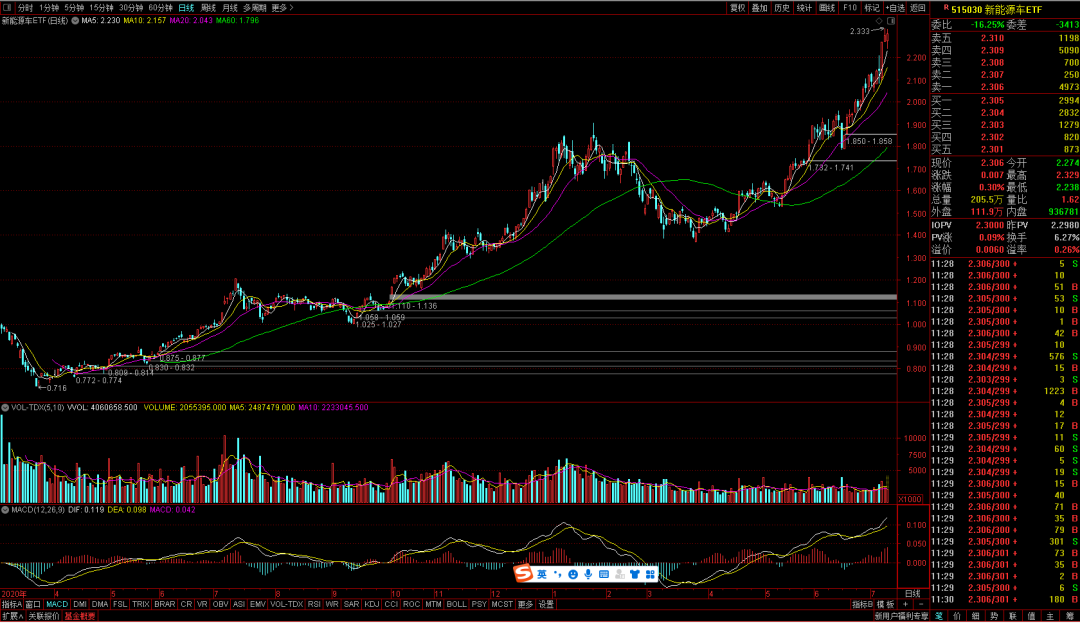This screenshot has height=623, width=1080.
Task: Click the 复权 button
Action: [738, 8]
